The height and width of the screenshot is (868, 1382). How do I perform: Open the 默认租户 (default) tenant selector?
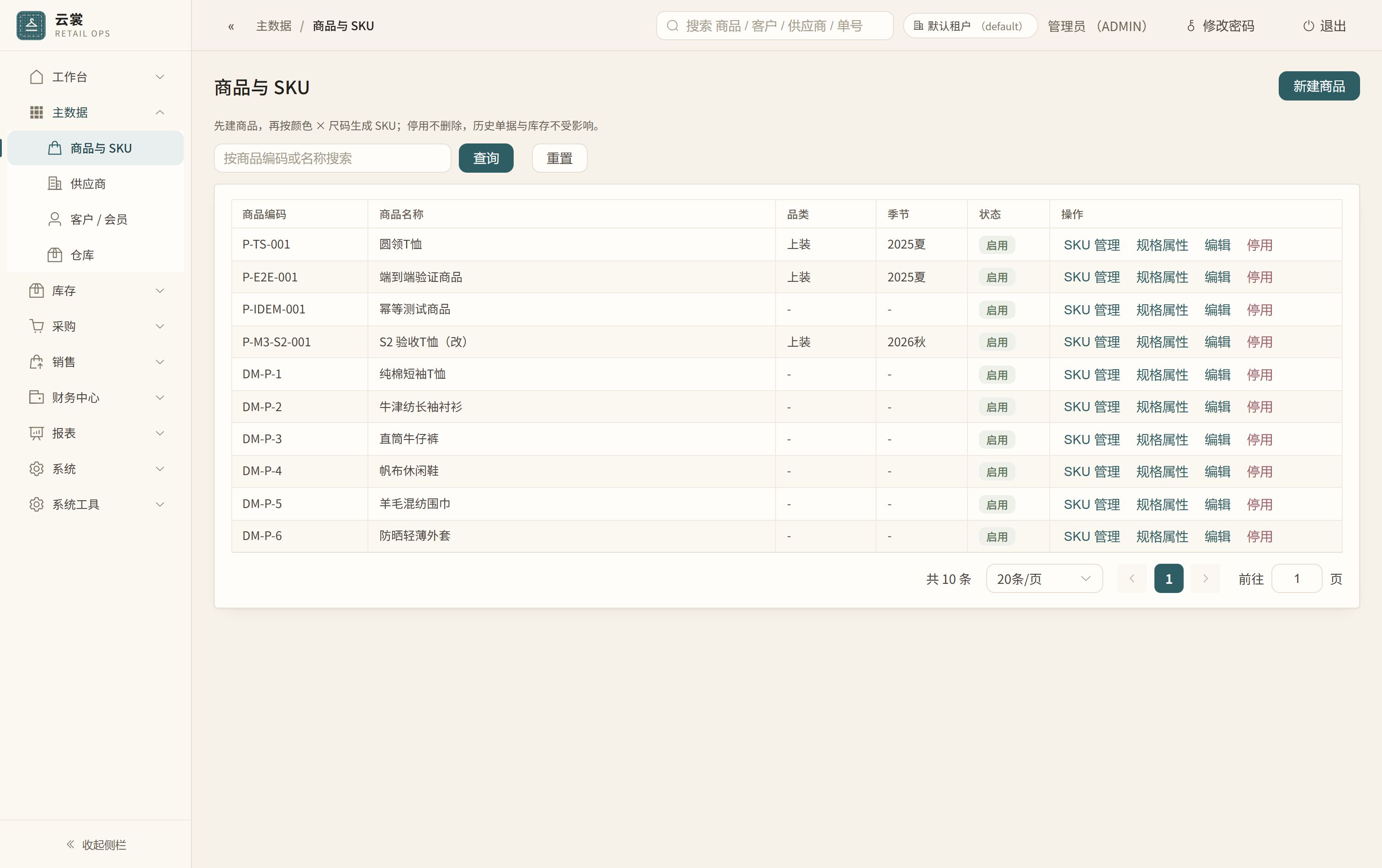click(x=970, y=26)
